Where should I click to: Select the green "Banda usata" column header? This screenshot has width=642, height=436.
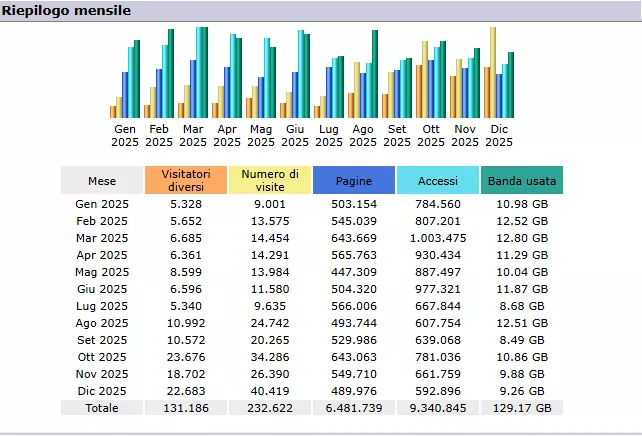(522, 180)
